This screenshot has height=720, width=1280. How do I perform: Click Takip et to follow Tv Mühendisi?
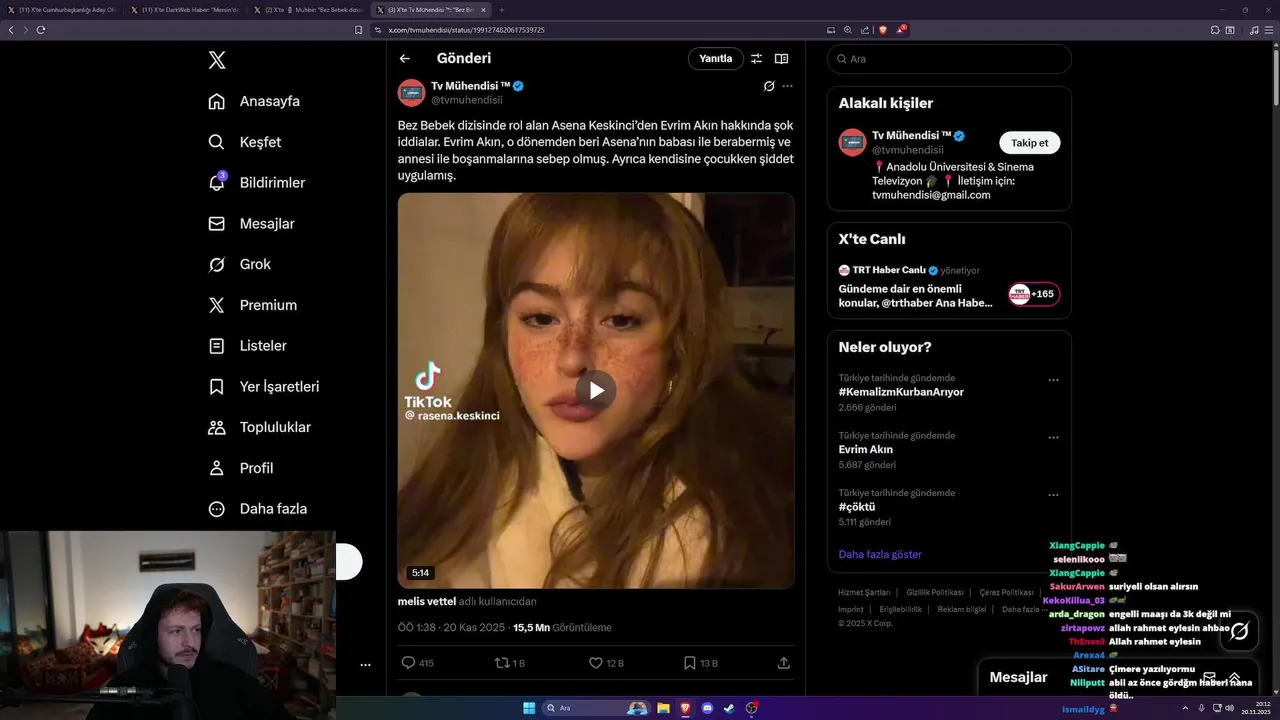point(1030,143)
